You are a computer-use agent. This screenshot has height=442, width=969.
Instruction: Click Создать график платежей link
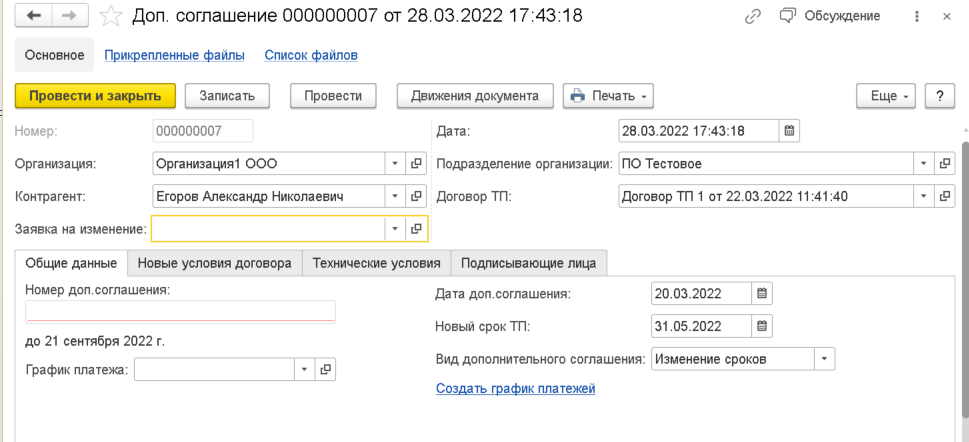515,388
